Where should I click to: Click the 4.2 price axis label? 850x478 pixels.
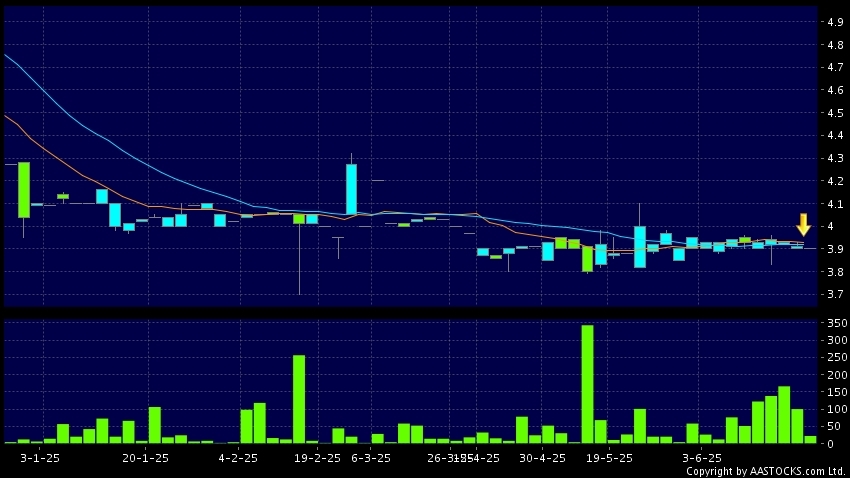pyautogui.click(x=835, y=181)
